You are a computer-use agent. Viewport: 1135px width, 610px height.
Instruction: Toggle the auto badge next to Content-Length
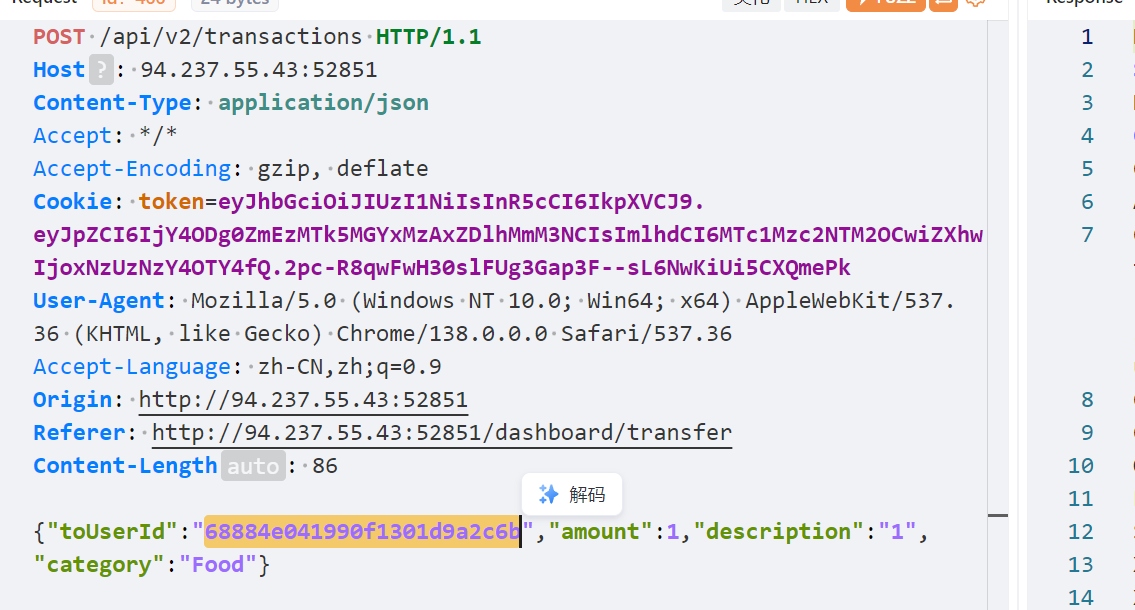click(253, 466)
